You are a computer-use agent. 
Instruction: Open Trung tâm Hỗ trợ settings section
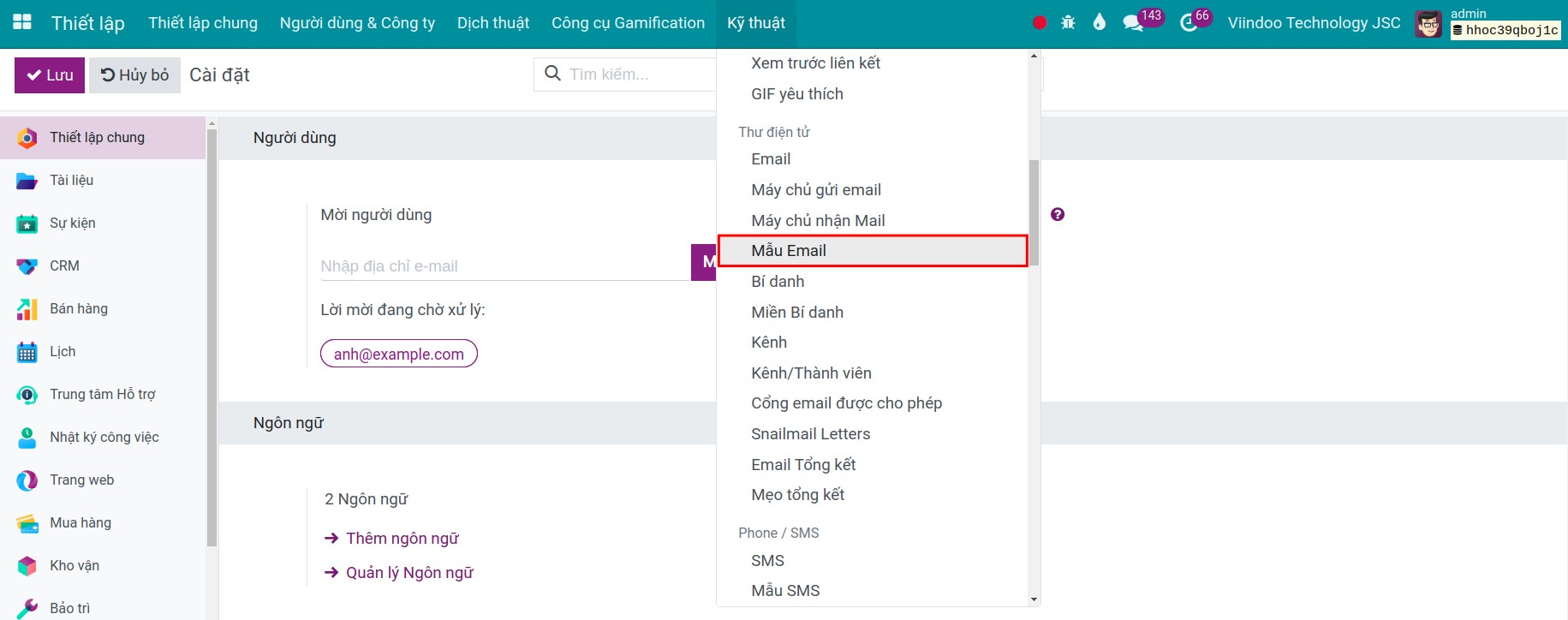(x=103, y=395)
